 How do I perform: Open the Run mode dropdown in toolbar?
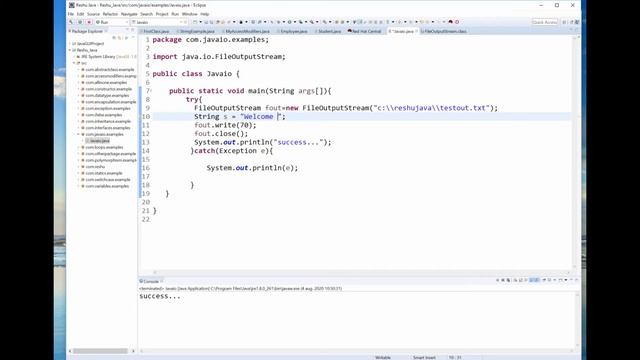[x=127, y=22]
